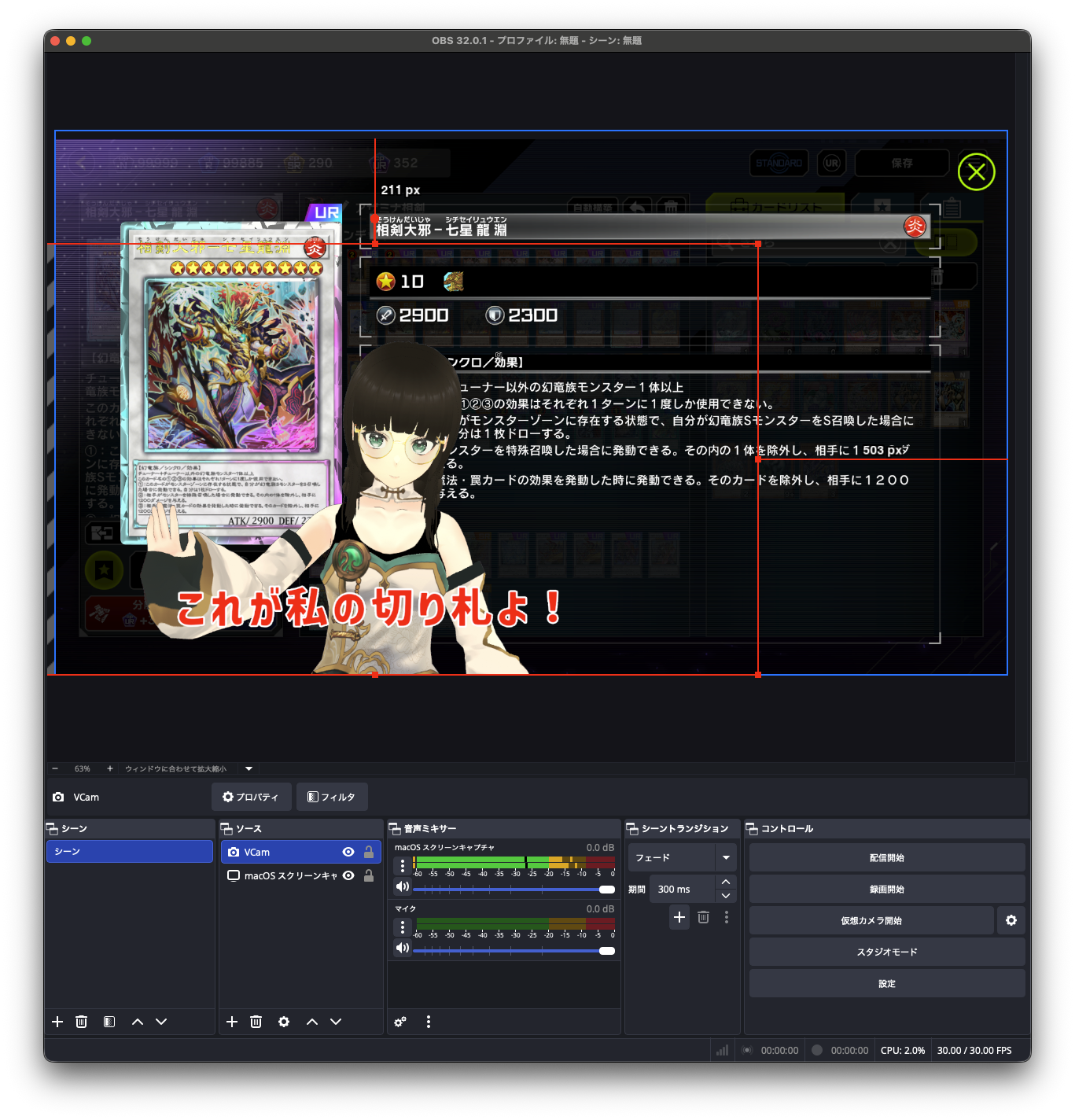Delete the selected source using trash icon
The width and height of the screenshot is (1075, 1120).
pos(256,1022)
